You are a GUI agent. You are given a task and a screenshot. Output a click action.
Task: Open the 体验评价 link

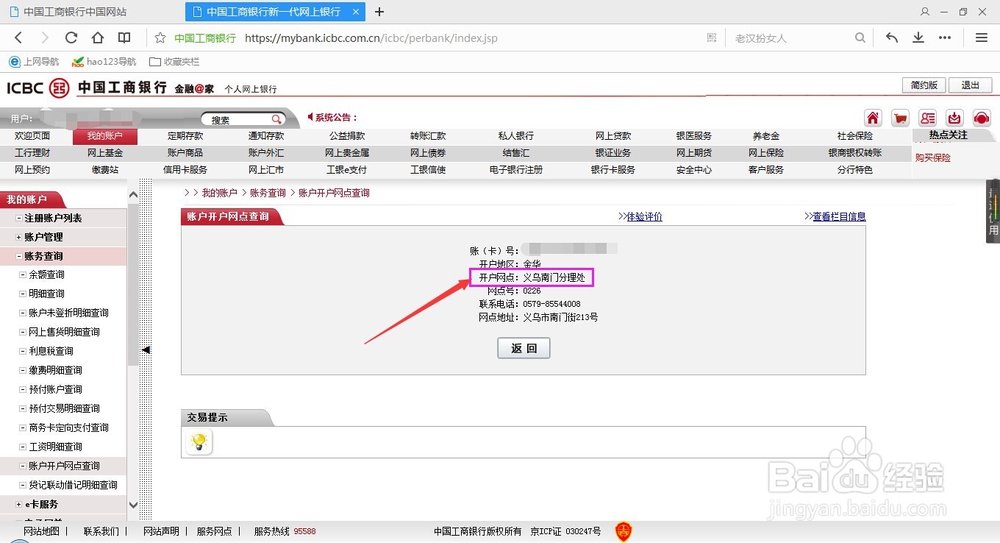click(x=644, y=217)
